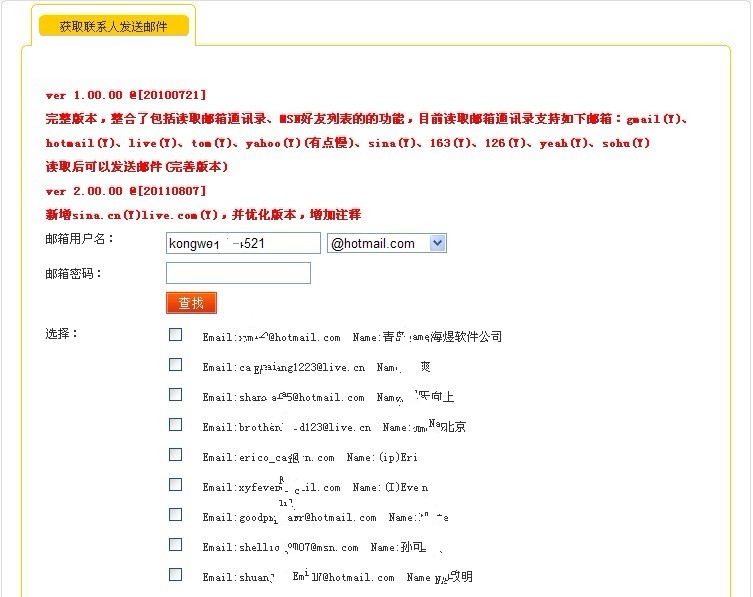The image size is (753, 597).
Task: Check the brother...d123@live.cn contact box
Action: [x=175, y=425]
